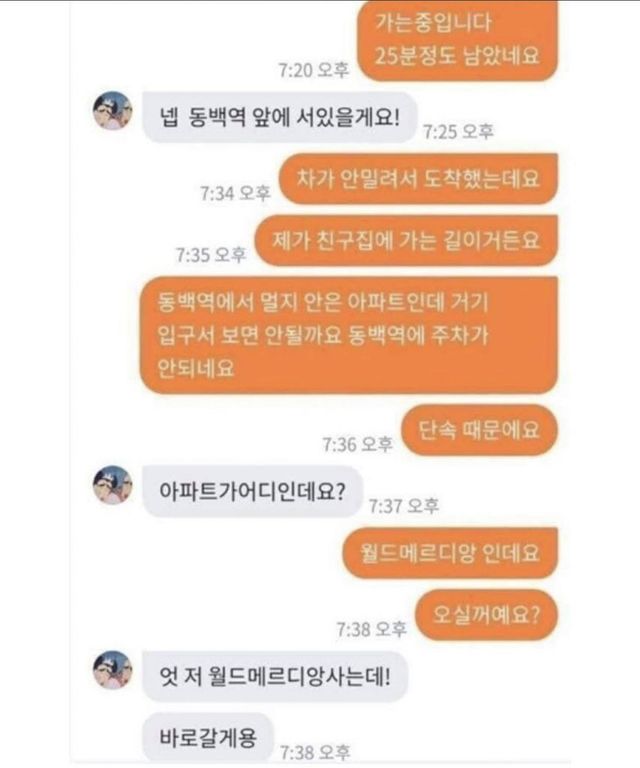The image size is (640, 768).
Task: Open the sender avatar beside 넵 동백역 message
Action: (x=113, y=111)
